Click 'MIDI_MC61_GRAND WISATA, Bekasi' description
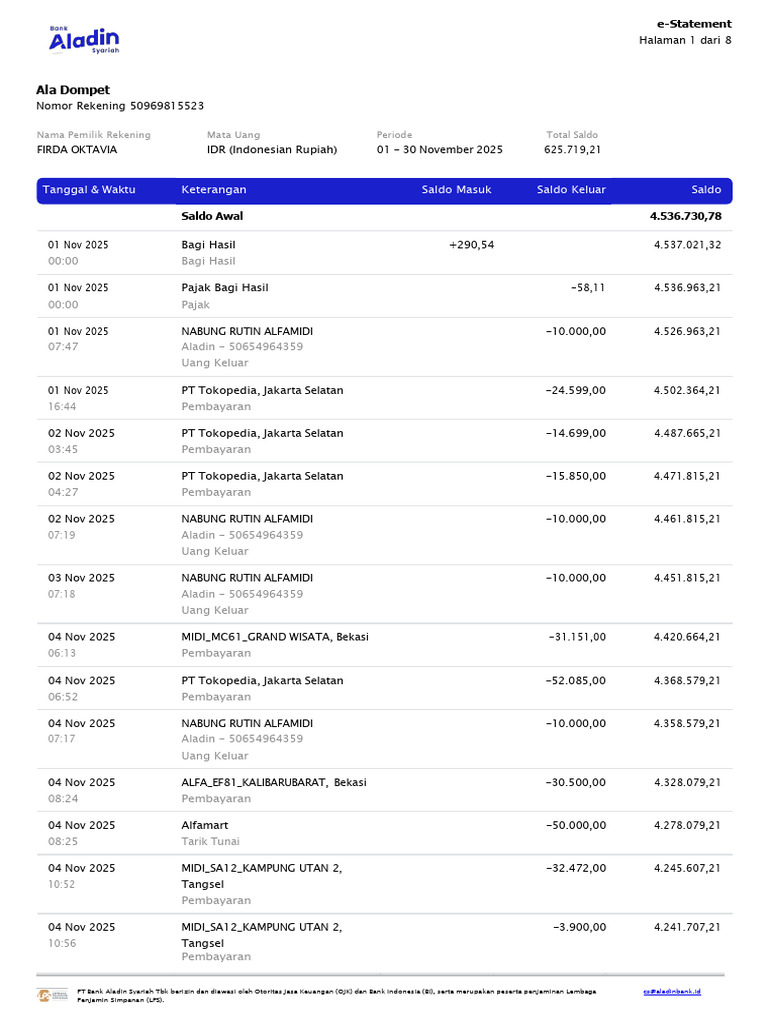The width and height of the screenshot is (768, 1024). coord(275,637)
